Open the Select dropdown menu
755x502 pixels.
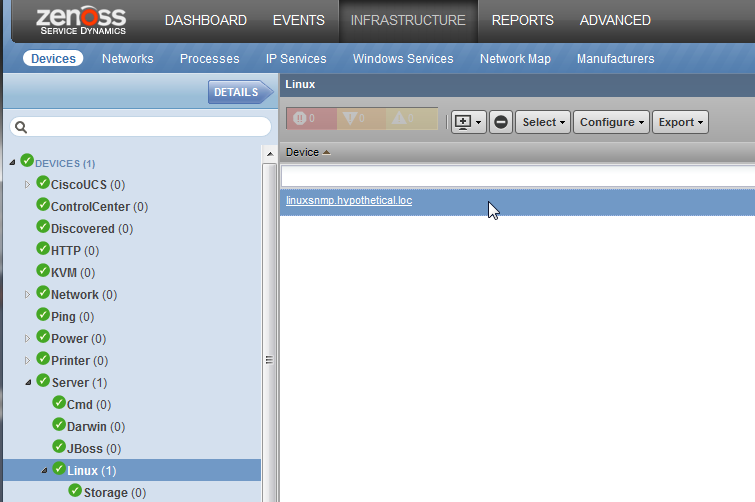[x=543, y=122]
